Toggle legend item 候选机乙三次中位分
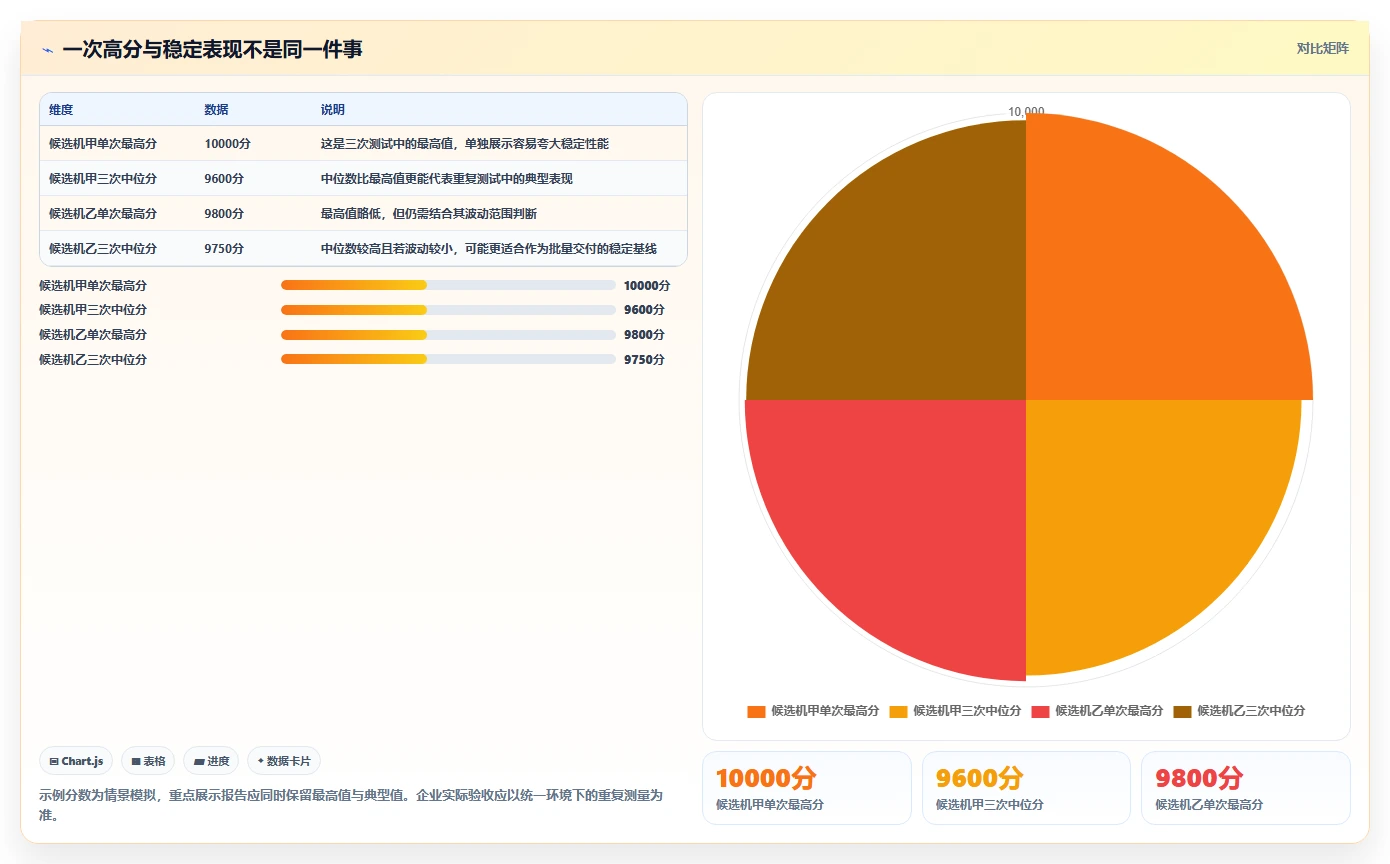This screenshot has width=1390, height=864. pos(1239,711)
